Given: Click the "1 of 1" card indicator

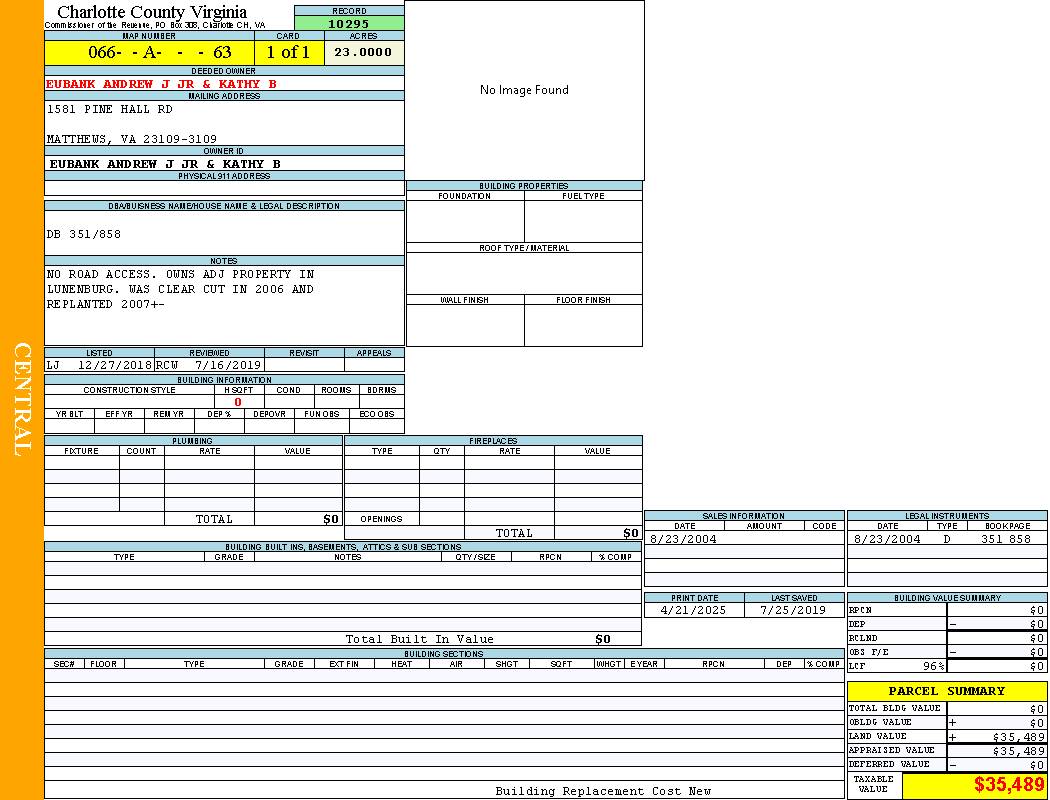Looking at the screenshot, I should (x=288, y=52).
